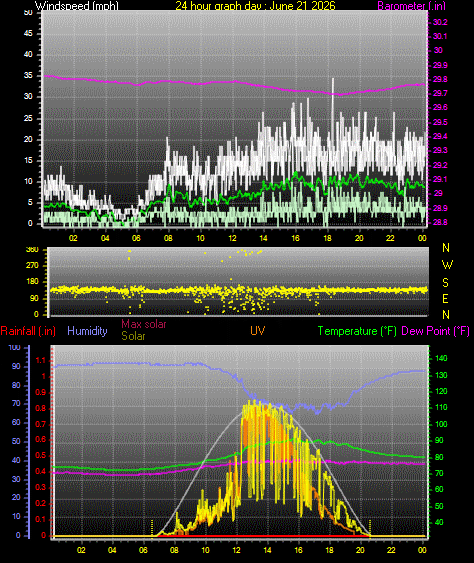Click the "0.2" rainfall axis value

[x=41, y=503]
